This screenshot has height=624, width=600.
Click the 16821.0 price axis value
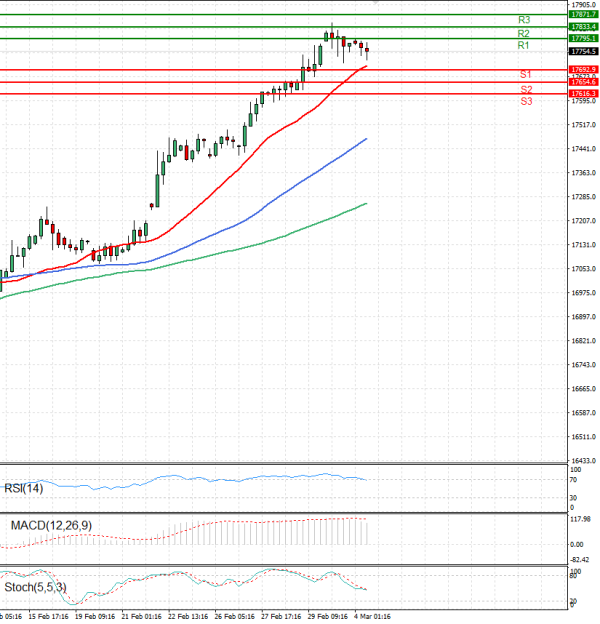click(x=584, y=341)
